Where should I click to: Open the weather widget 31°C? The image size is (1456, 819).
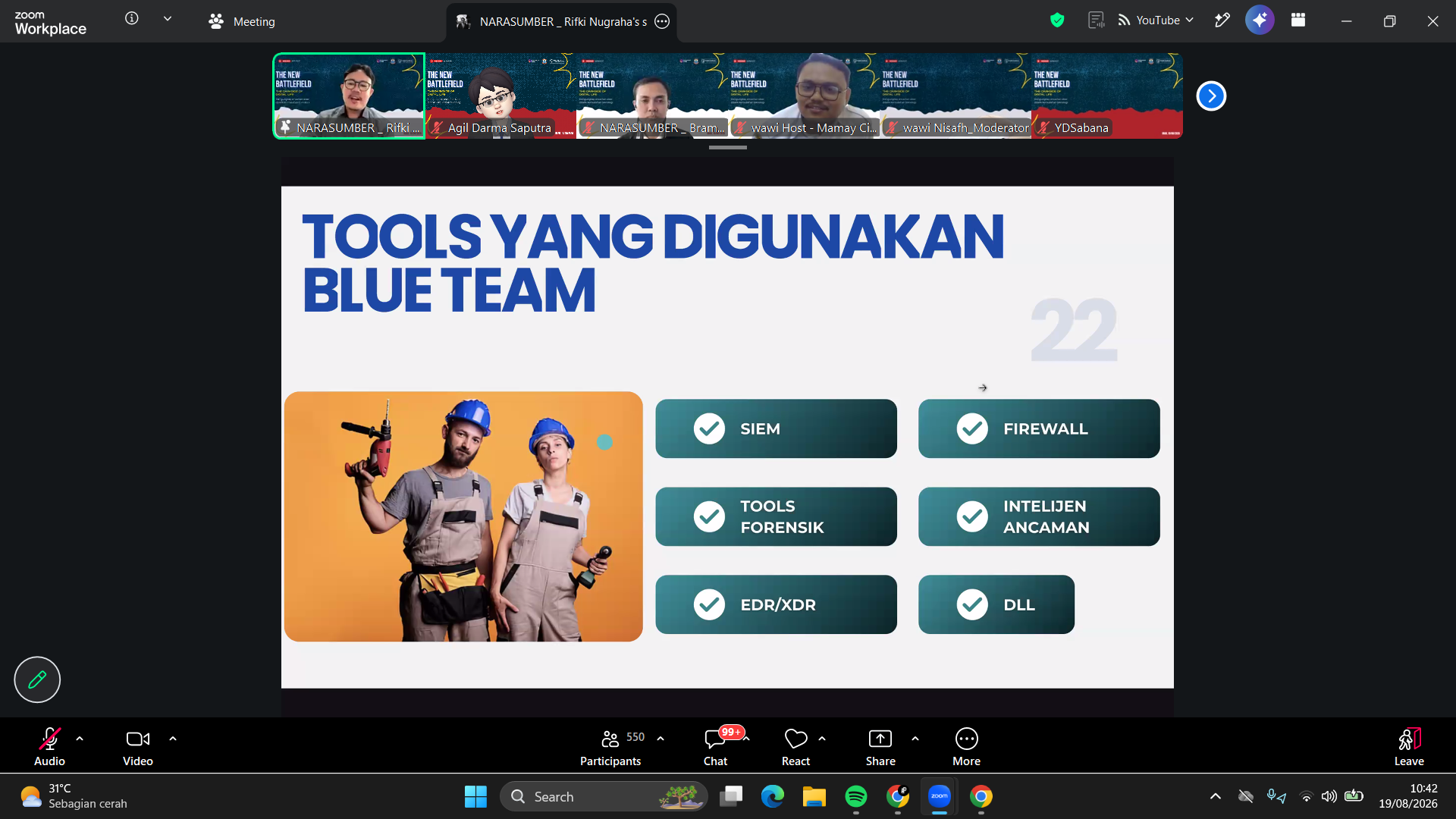pos(74,796)
